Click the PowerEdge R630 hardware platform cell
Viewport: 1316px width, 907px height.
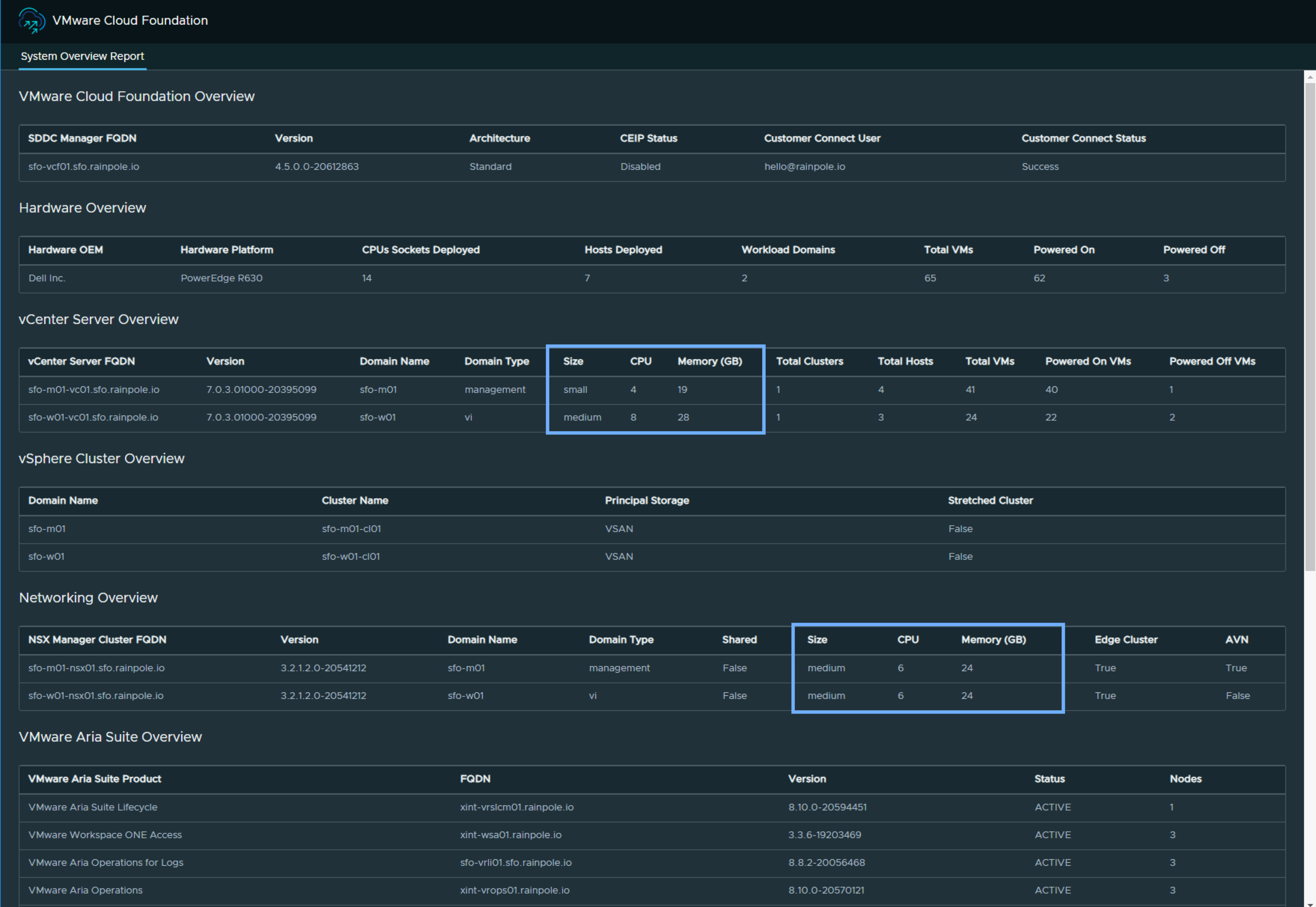pyautogui.click(x=222, y=278)
